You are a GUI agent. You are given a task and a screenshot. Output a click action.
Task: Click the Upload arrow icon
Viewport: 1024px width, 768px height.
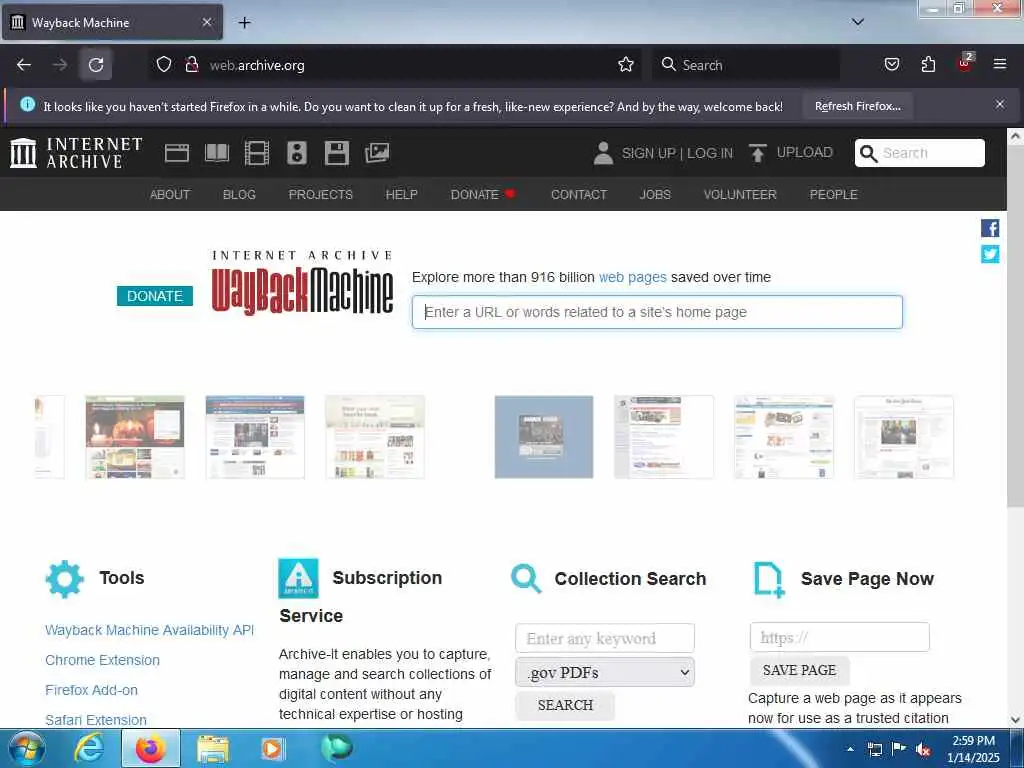(758, 153)
